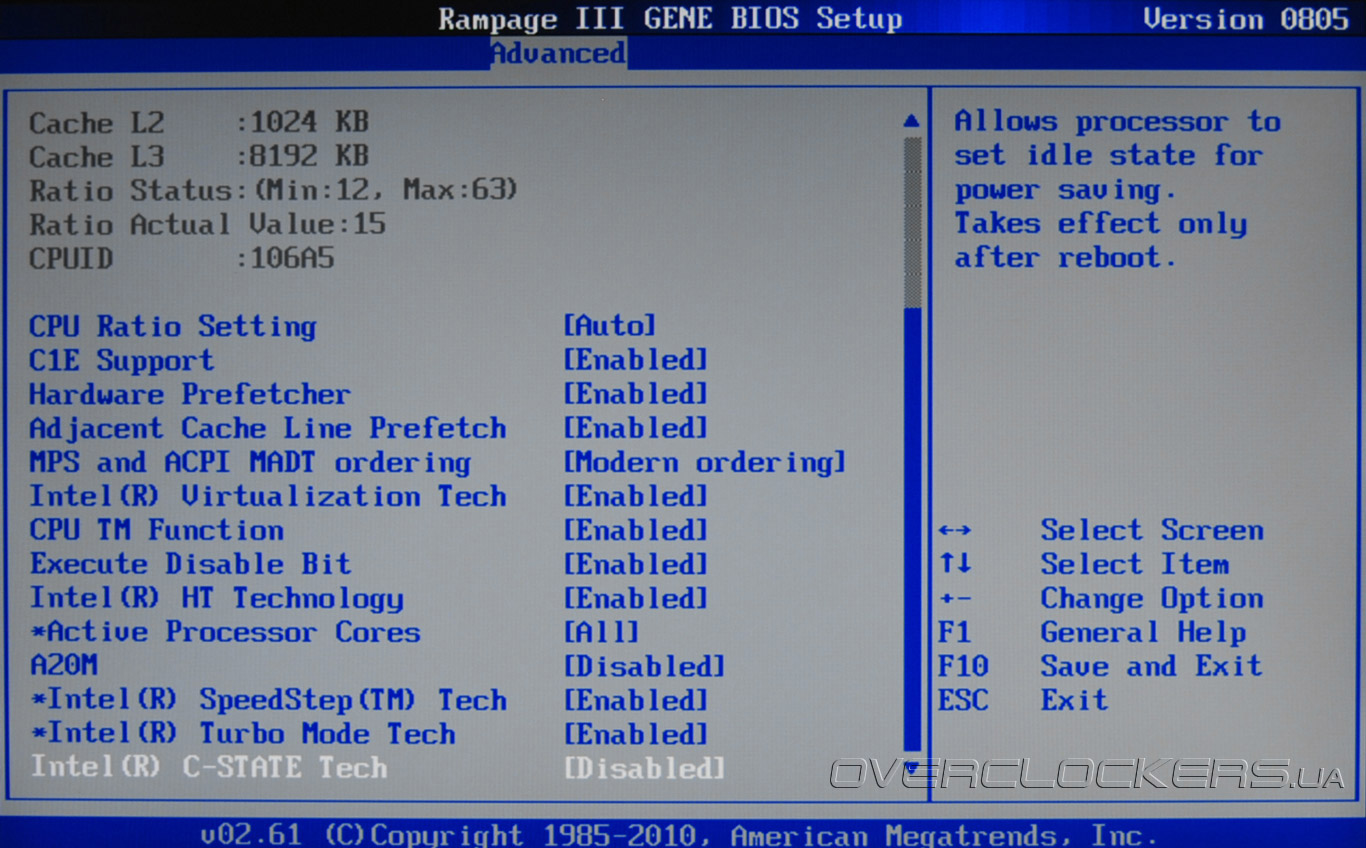Click the Cache L3 8192 KB line

coord(198,157)
